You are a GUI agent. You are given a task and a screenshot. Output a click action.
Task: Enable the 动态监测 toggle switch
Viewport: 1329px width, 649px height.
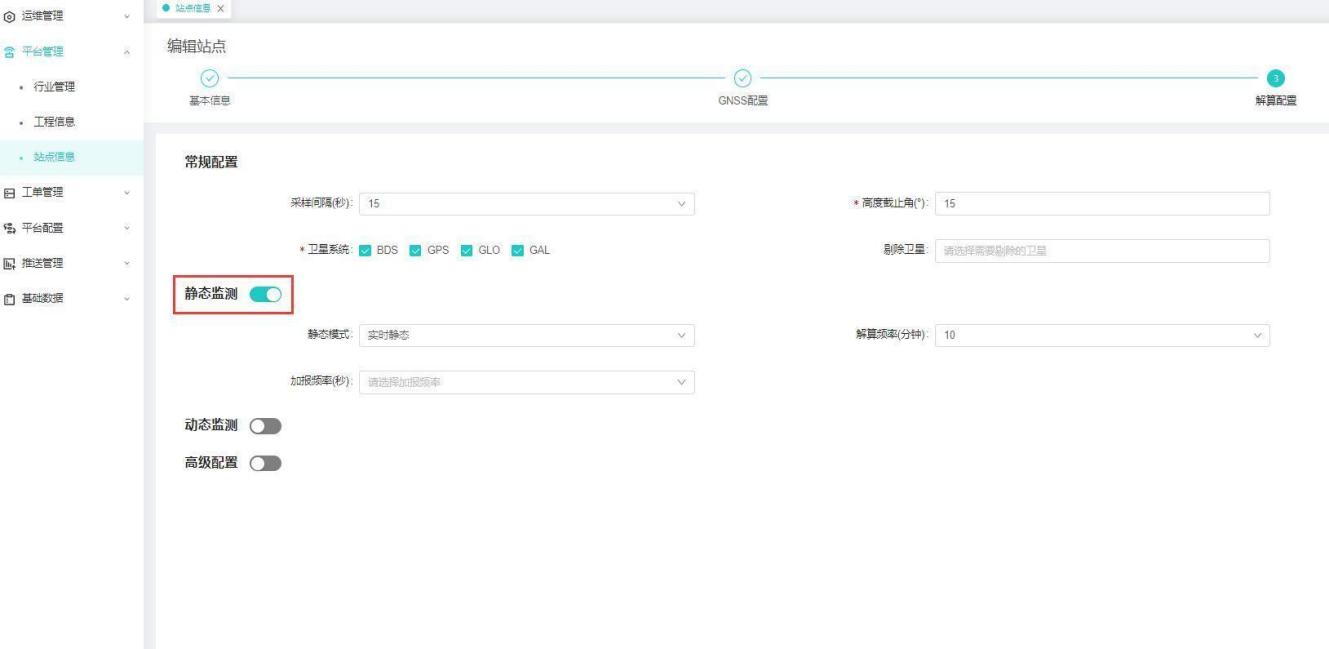coord(265,426)
